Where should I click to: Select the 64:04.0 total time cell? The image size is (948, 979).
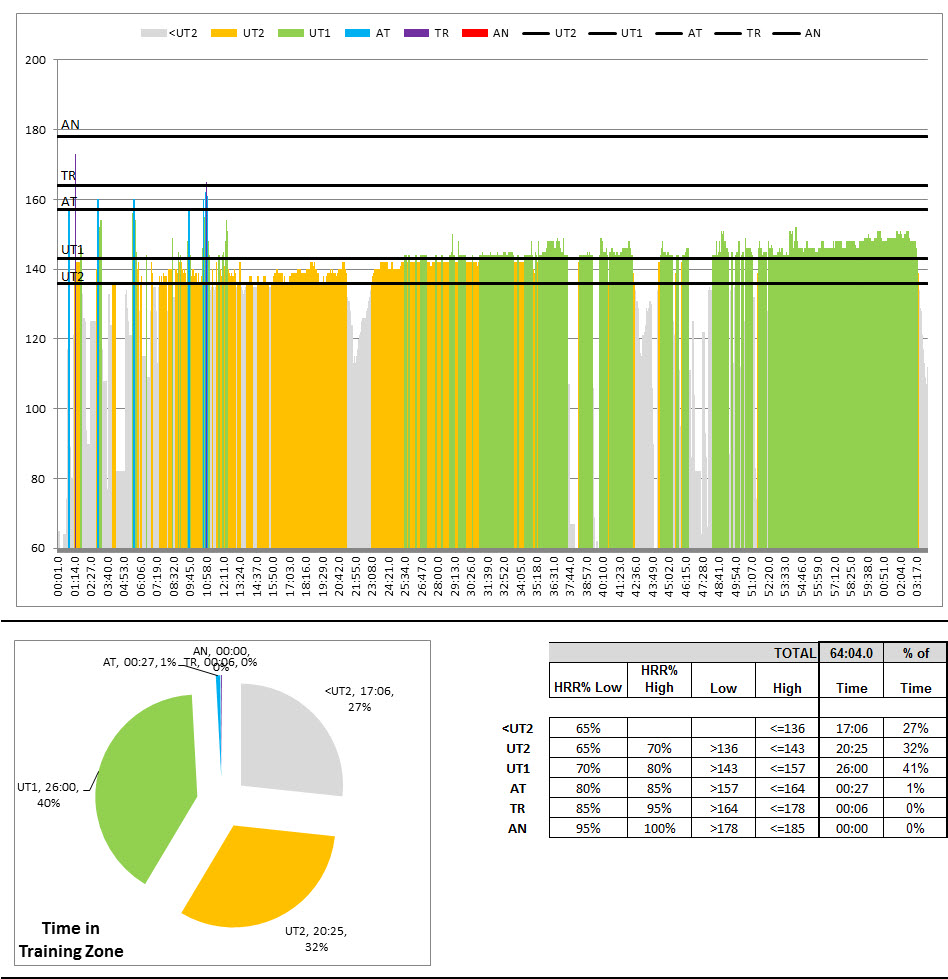pyautogui.click(x=851, y=653)
